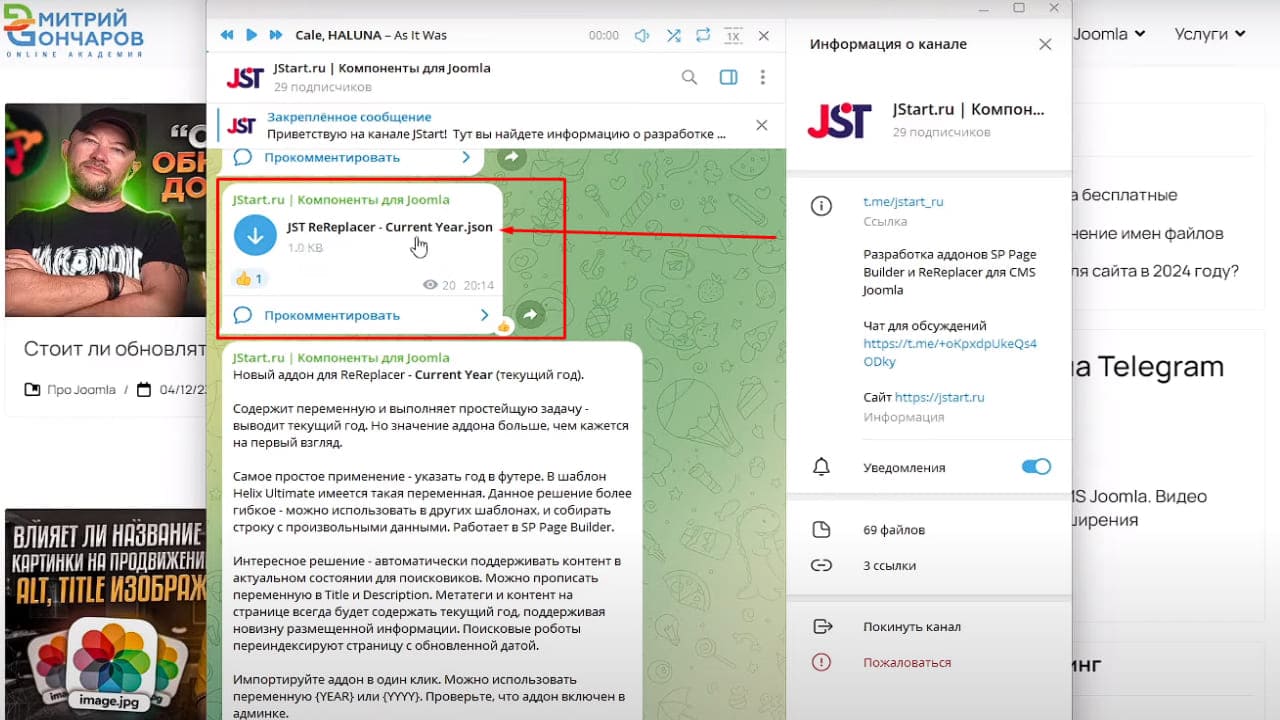1280x720 pixels.
Task: Toggle repeat mode in audio player
Action: (x=703, y=35)
